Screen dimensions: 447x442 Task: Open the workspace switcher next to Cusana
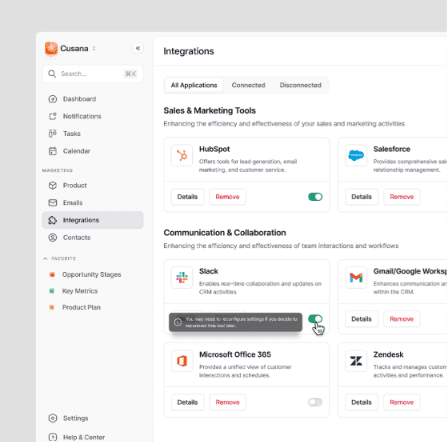(x=94, y=48)
